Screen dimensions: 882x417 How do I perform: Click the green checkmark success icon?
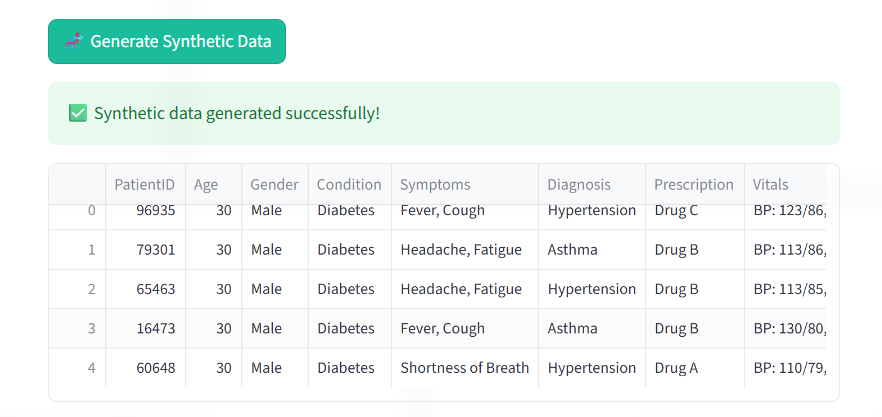(78, 113)
